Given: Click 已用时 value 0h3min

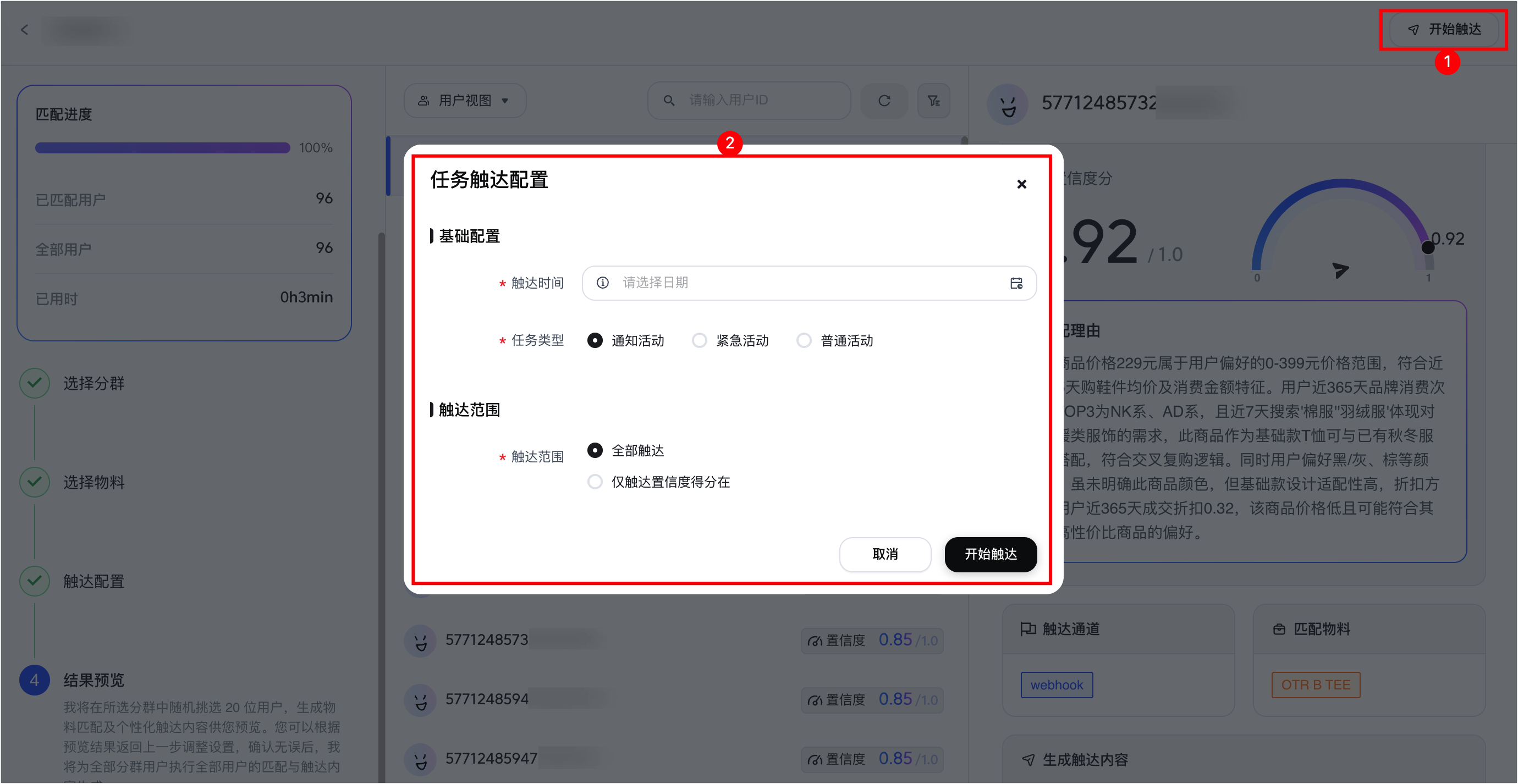Looking at the screenshot, I should click(306, 297).
